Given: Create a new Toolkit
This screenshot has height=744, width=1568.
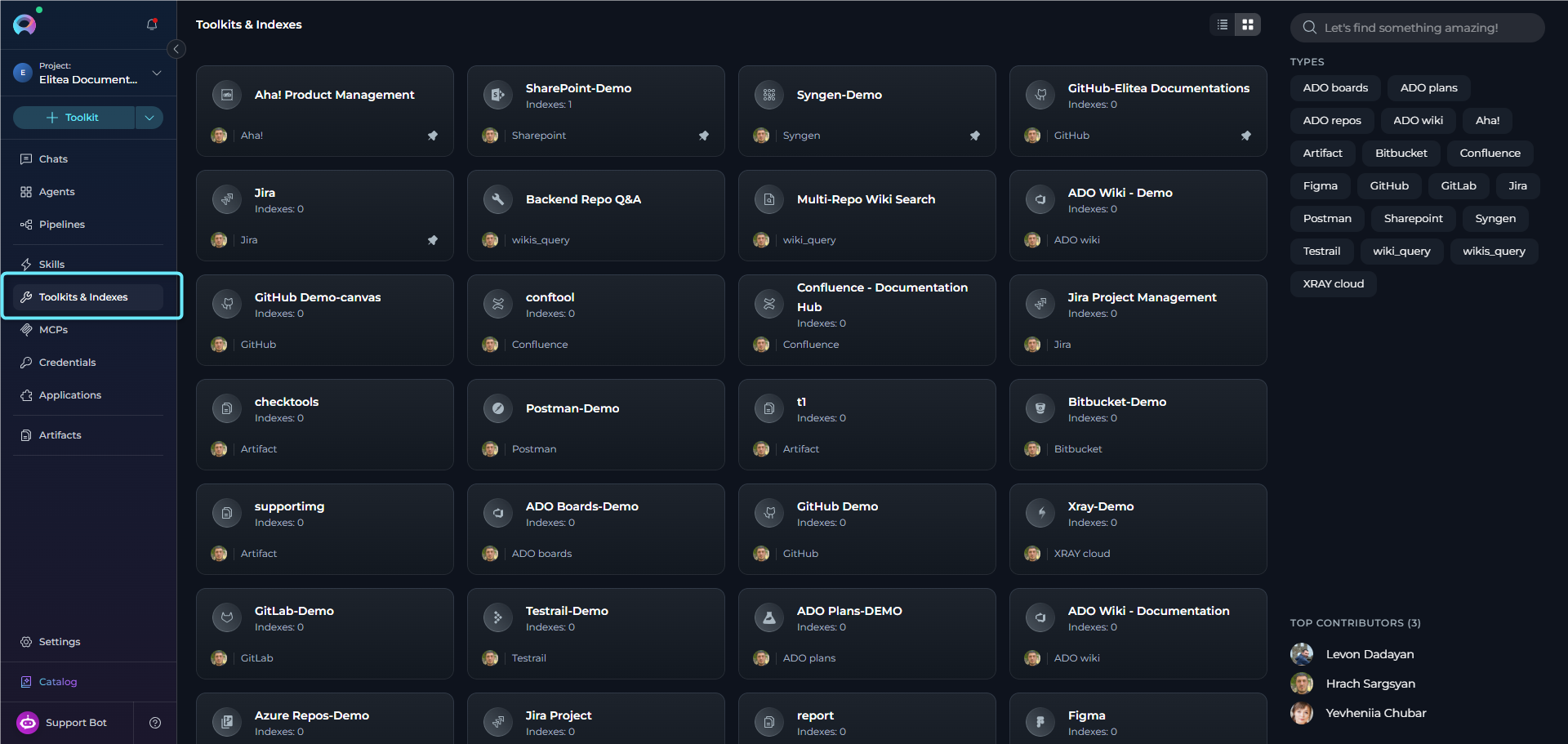Looking at the screenshot, I should click(x=73, y=118).
